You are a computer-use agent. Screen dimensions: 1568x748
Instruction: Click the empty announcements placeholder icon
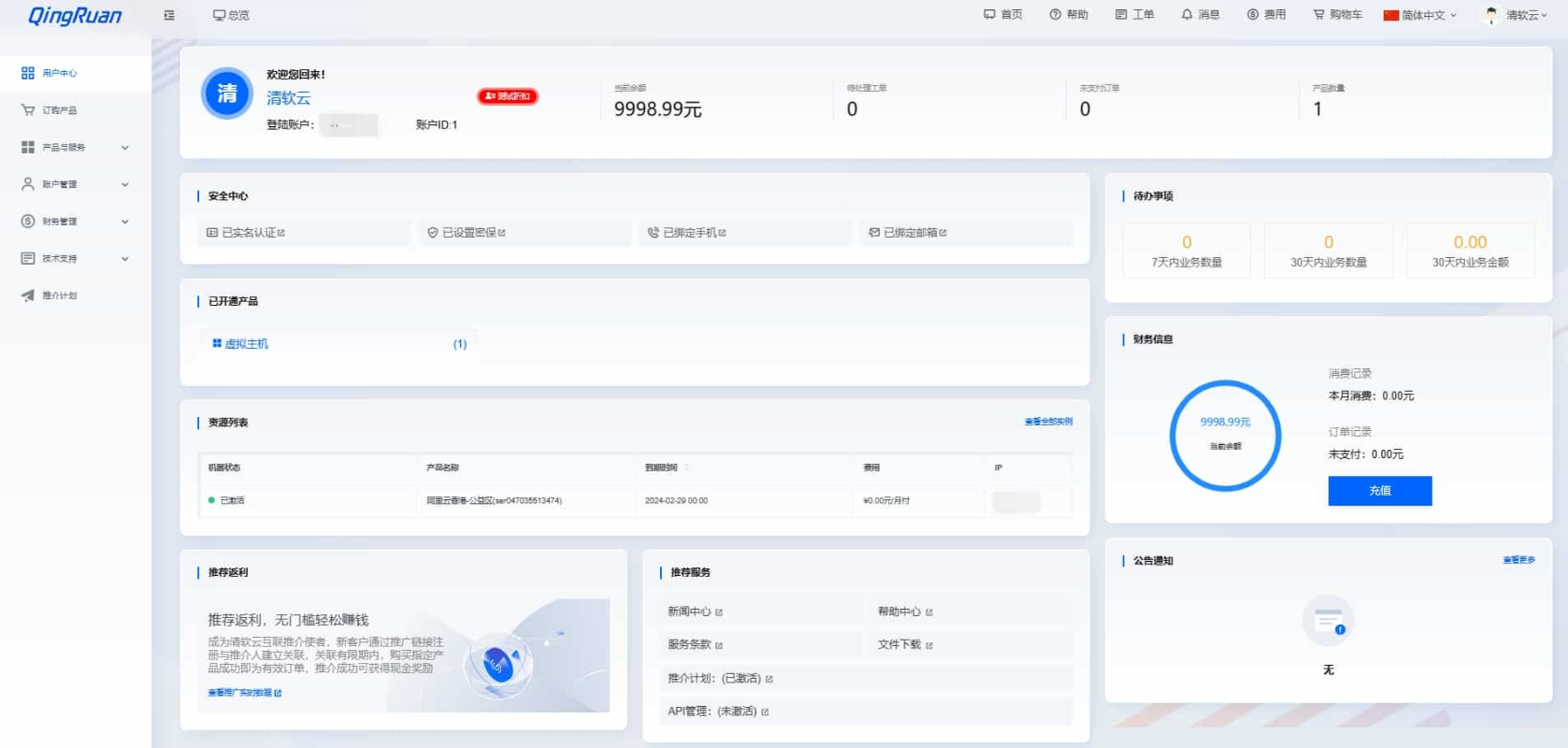(x=1329, y=621)
